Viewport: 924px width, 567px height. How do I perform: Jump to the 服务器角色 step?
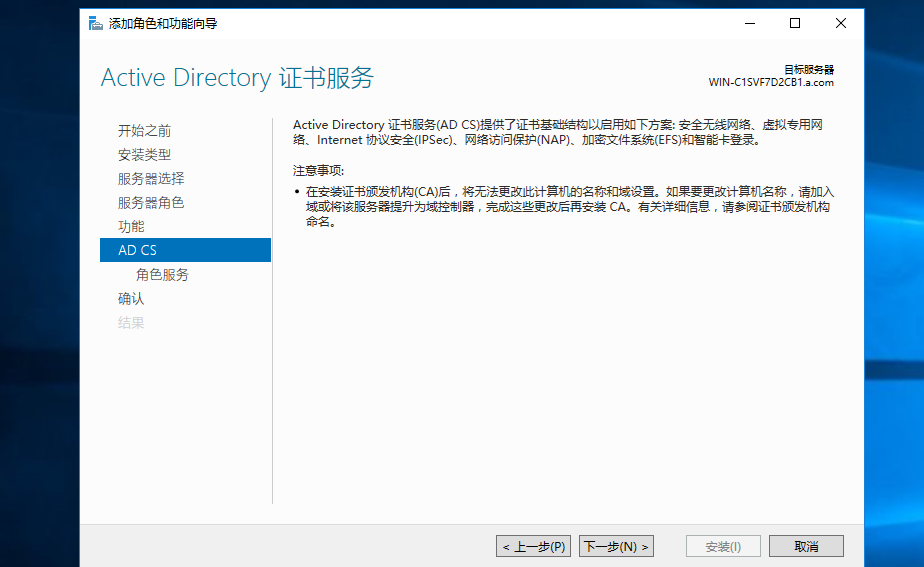151,203
